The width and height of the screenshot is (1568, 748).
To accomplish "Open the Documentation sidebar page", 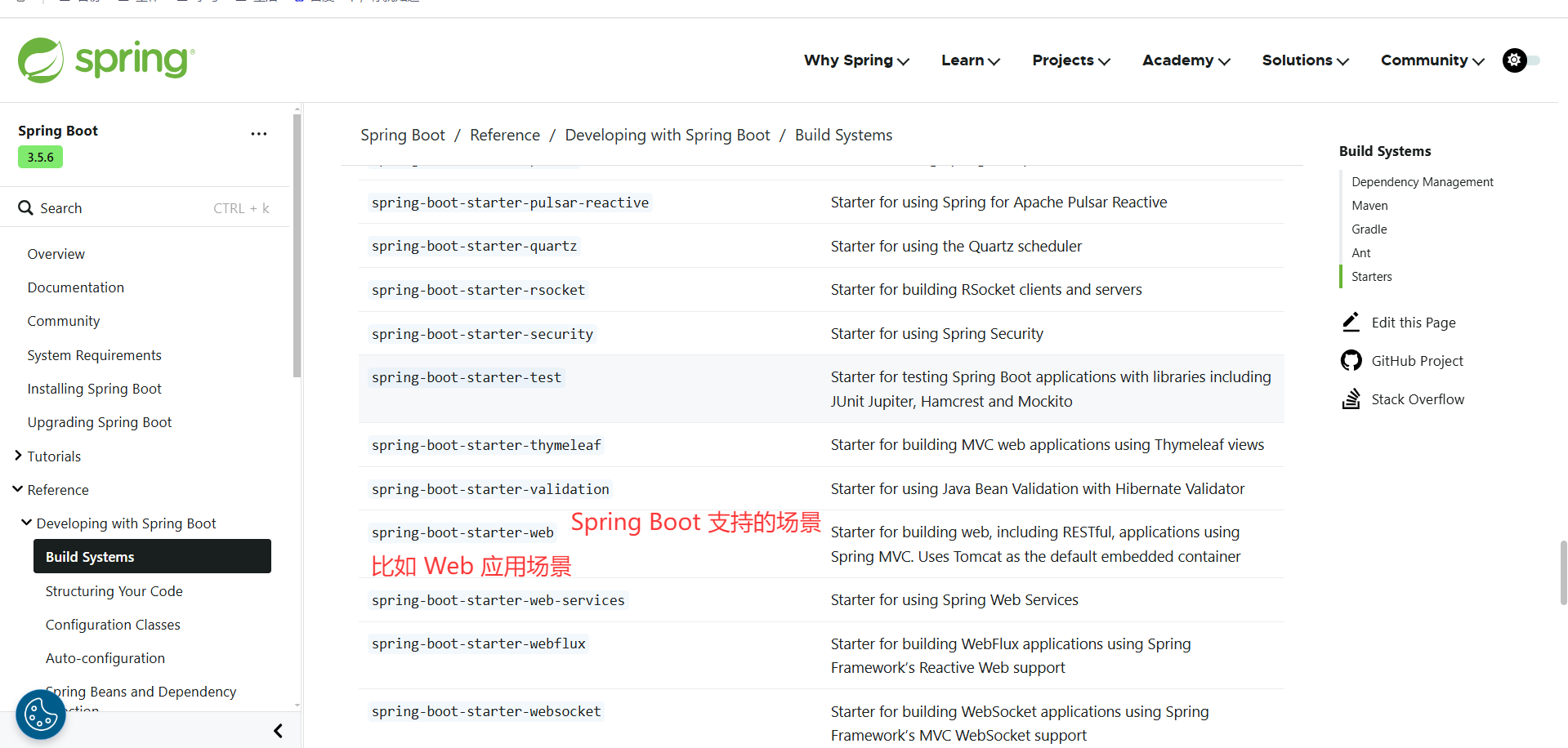I will click(x=76, y=287).
